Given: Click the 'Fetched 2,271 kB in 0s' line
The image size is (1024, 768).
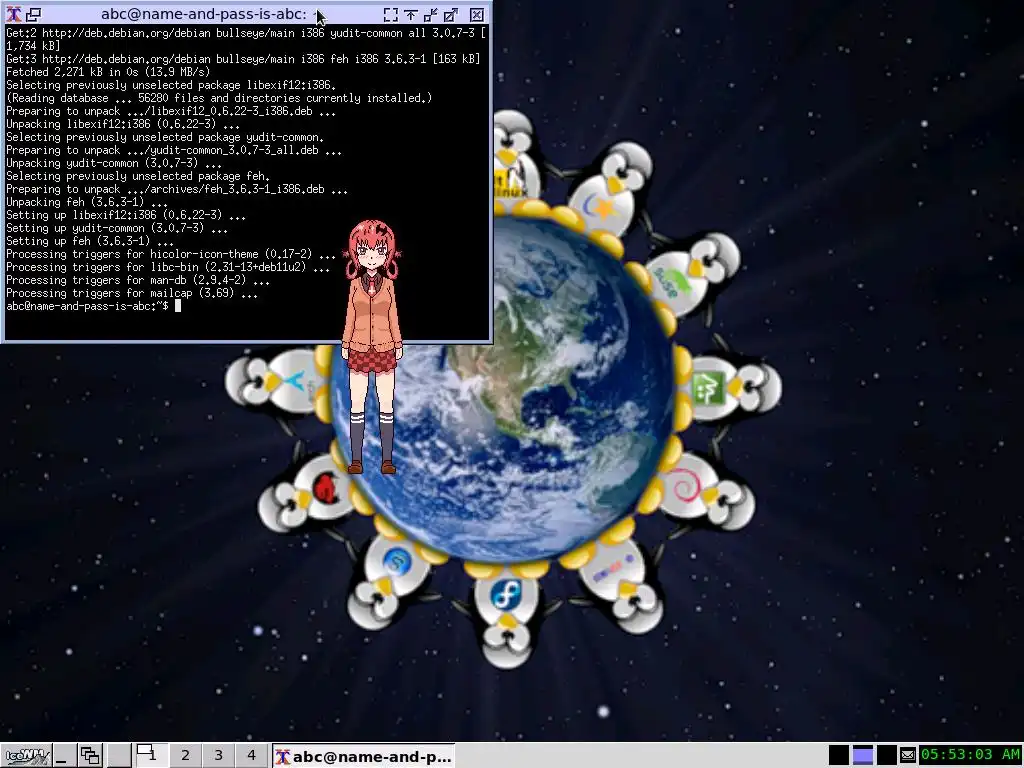Looking at the screenshot, I should (x=108, y=72).
